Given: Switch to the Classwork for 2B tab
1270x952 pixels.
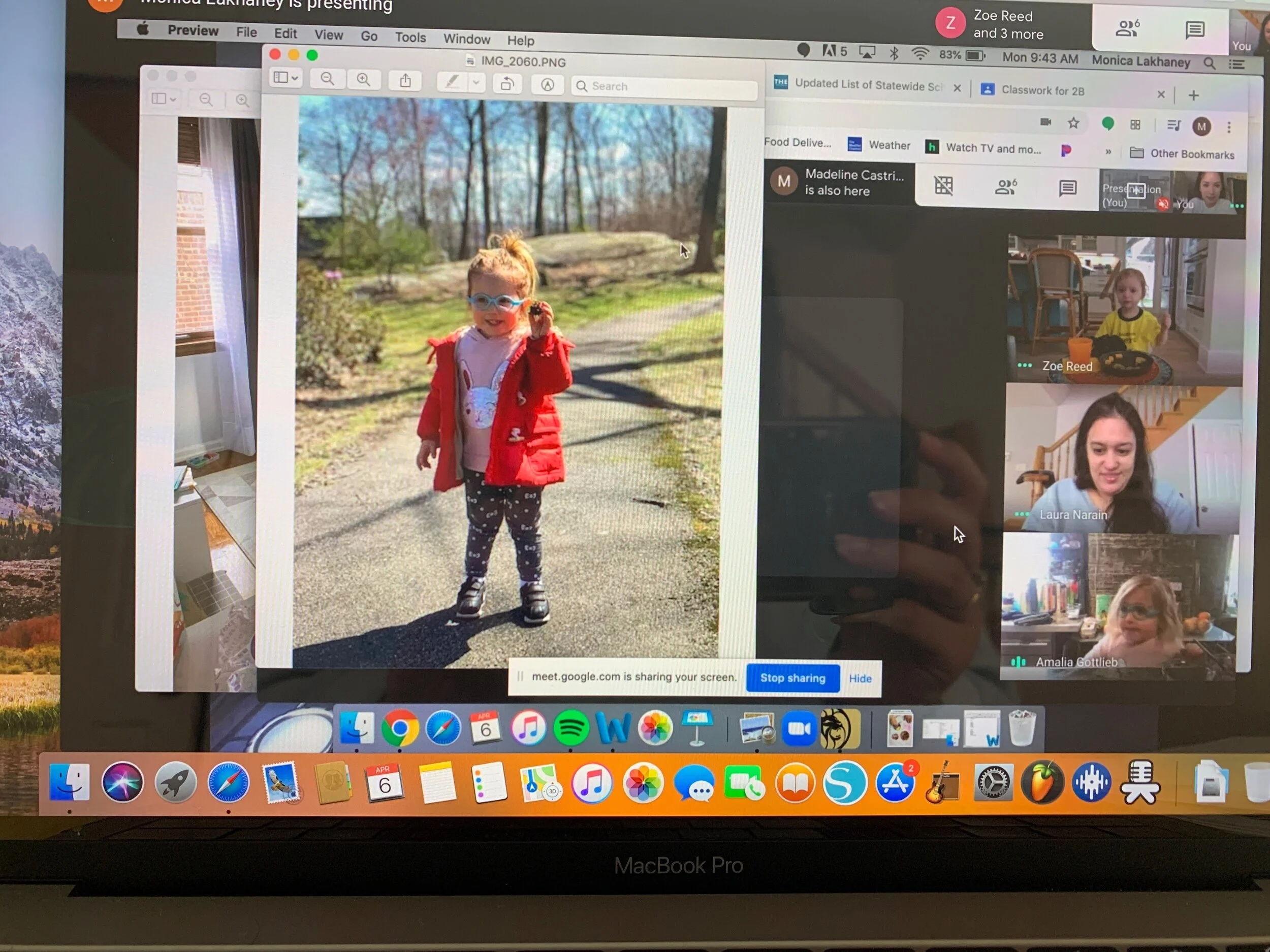Looking at the screenshot, I should click(x=1042, y=91).
